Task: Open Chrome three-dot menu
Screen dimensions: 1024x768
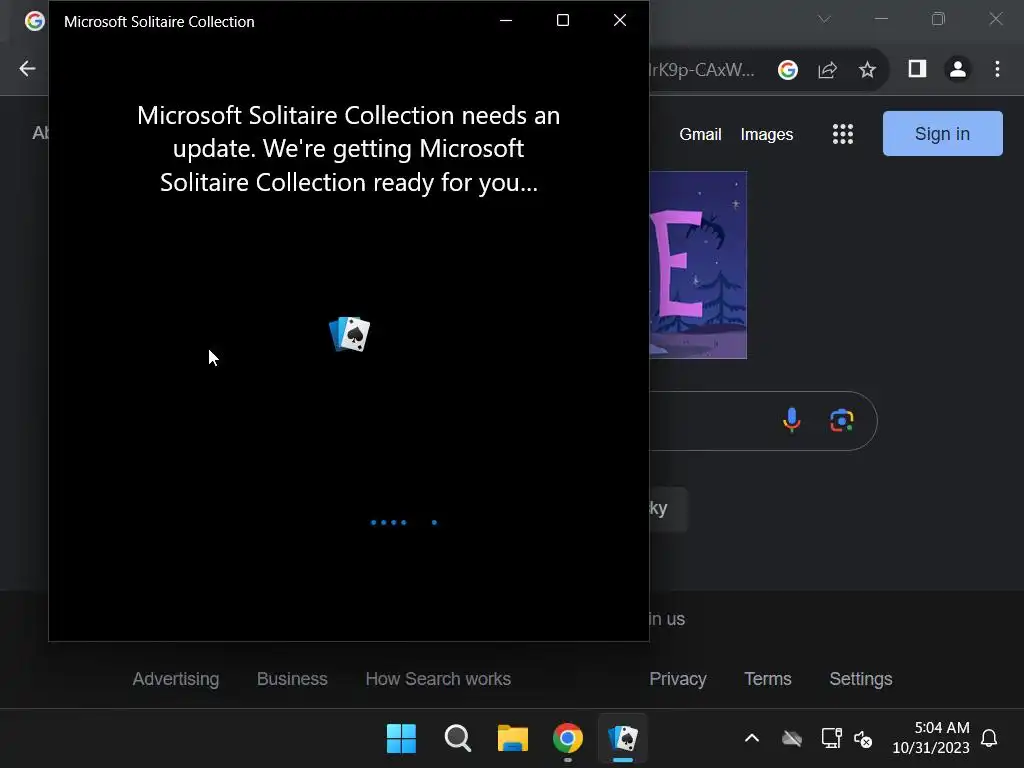Action: click(997, 69)
